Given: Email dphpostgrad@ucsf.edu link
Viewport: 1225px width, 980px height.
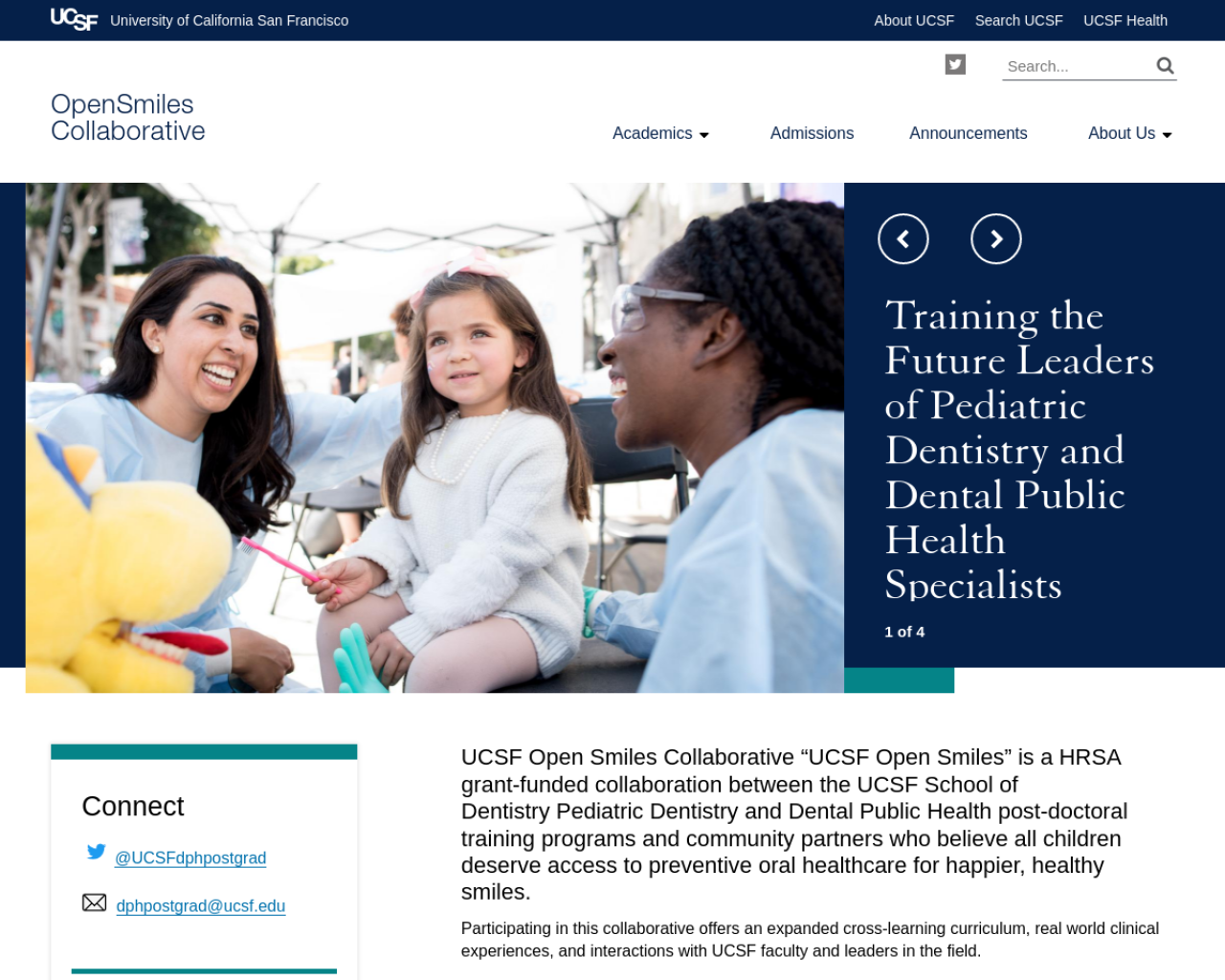Looking at the screenshot, I should click(201, 905).
